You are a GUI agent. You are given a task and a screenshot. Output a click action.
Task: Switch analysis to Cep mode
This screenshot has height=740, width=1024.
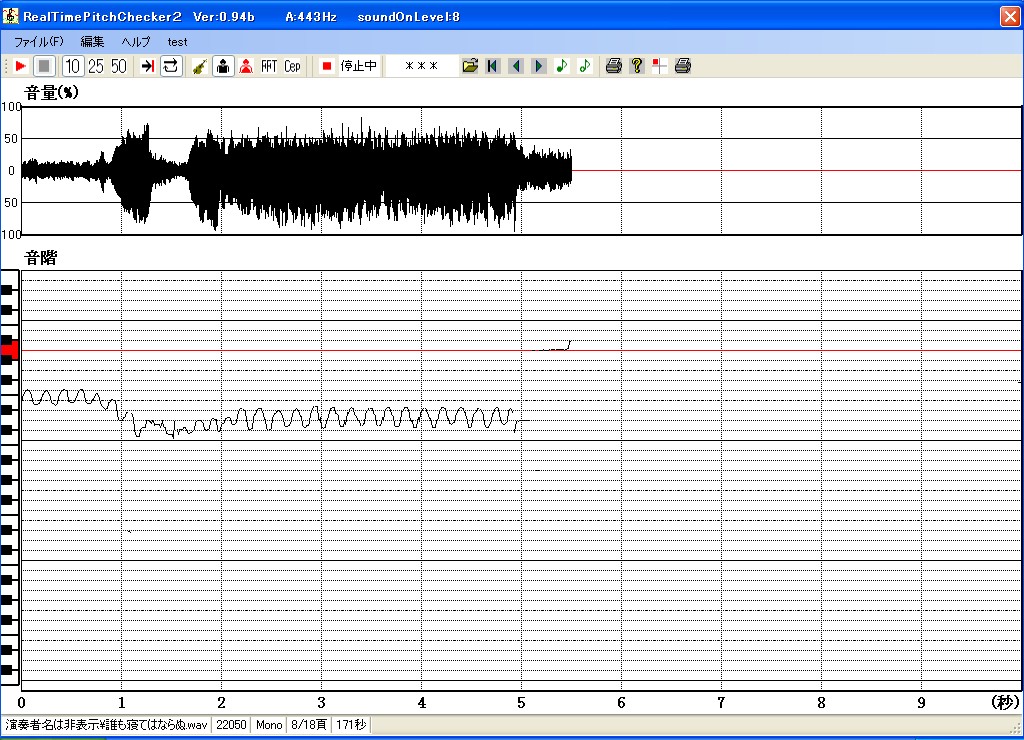[292, 66]
